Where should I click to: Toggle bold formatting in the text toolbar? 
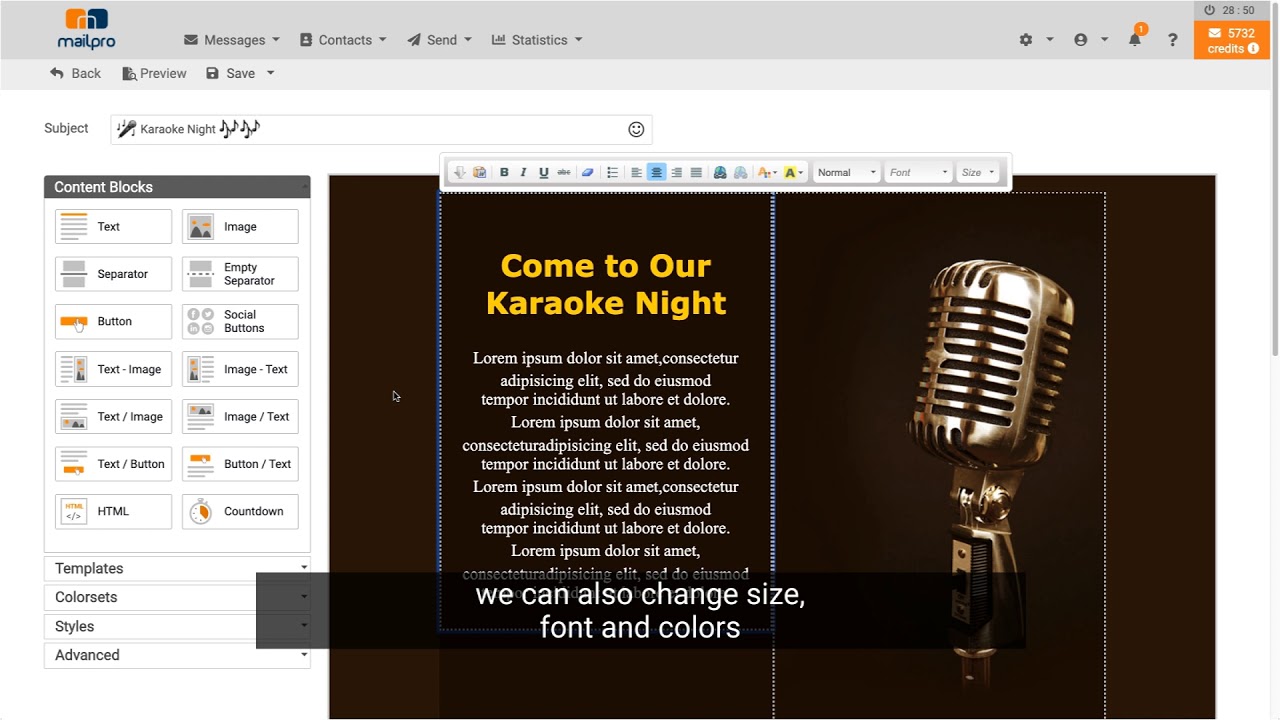pos(504,173)
